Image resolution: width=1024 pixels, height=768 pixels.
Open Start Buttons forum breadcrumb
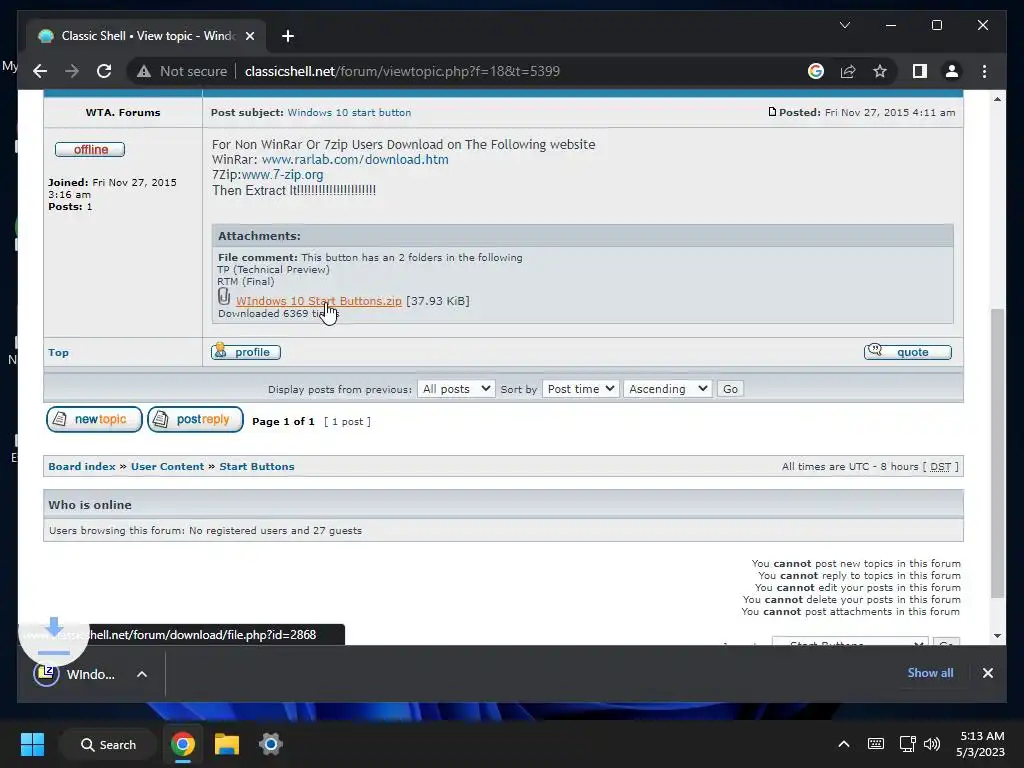[257, 466]
